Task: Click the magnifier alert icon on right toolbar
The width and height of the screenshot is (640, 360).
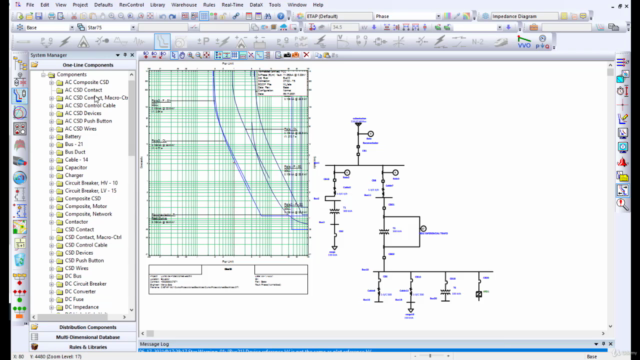Action: [x=622, y=204]
